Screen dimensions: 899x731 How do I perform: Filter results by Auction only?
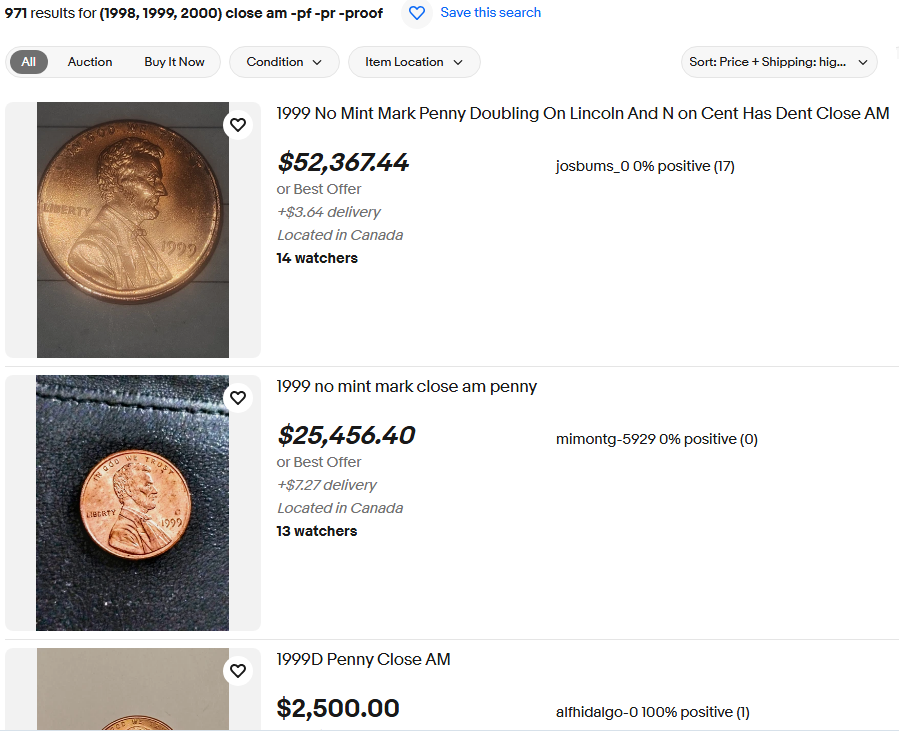point(90,62)
